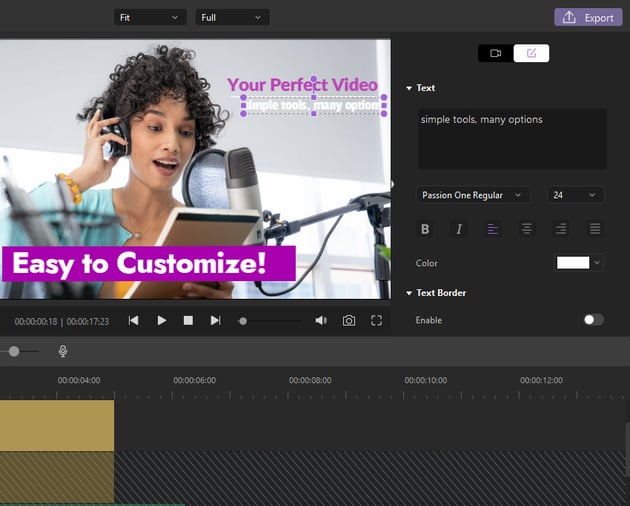The image size is (630, 506).
Task: Click the 00:00:12:00 timeline marker
Action: click(x=541, y=380)
